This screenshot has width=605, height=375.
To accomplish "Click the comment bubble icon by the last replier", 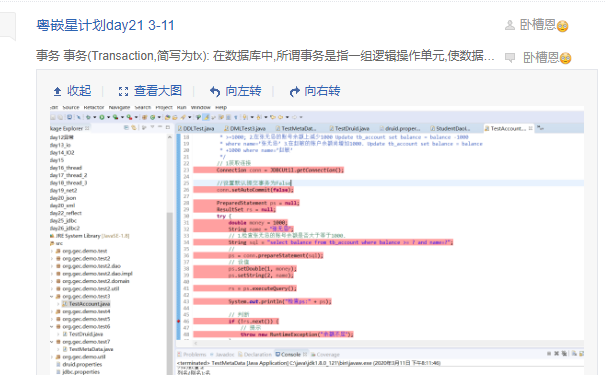I will 510,57.
